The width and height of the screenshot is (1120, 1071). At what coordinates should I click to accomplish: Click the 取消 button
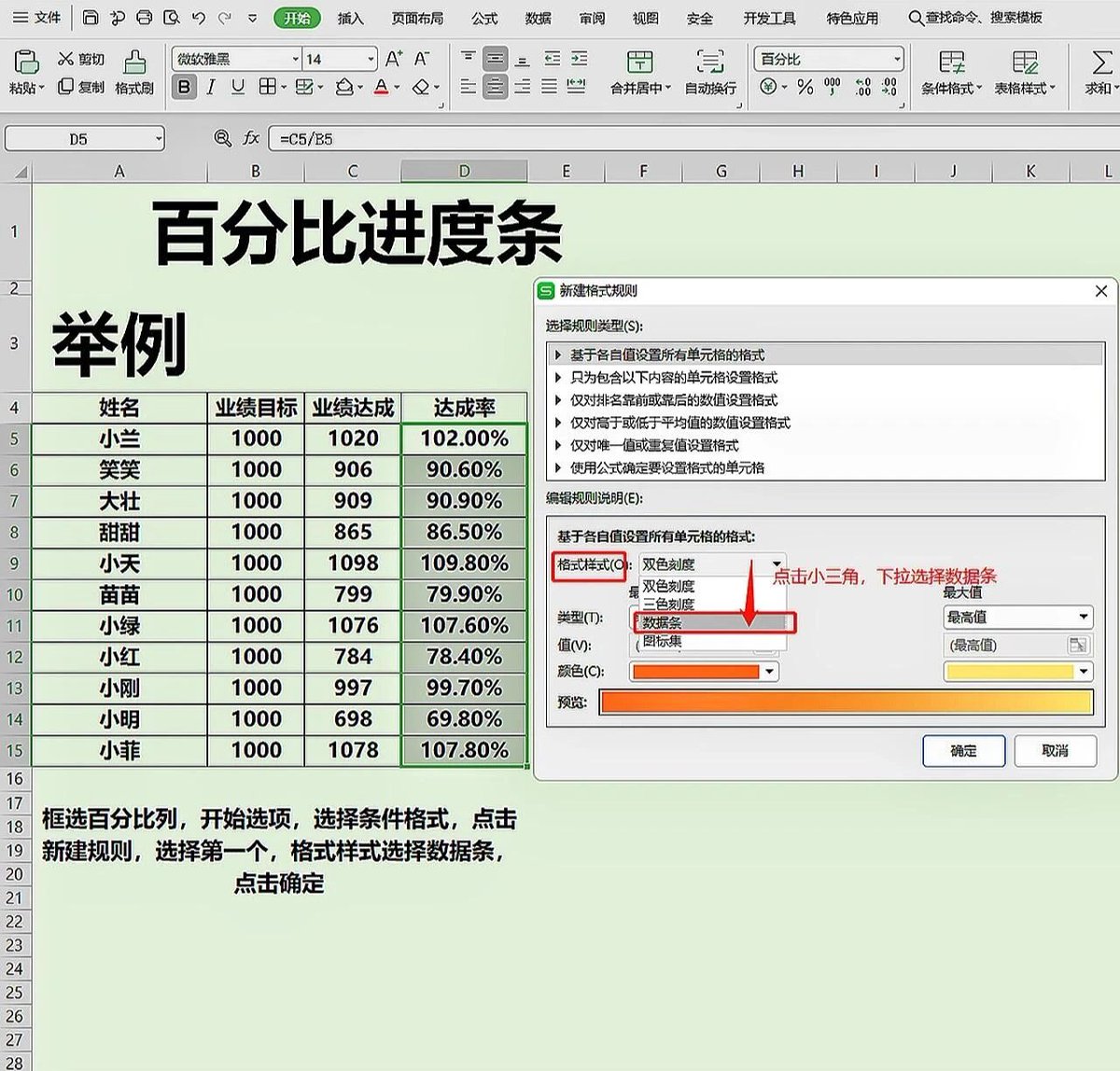(1055, 750)
